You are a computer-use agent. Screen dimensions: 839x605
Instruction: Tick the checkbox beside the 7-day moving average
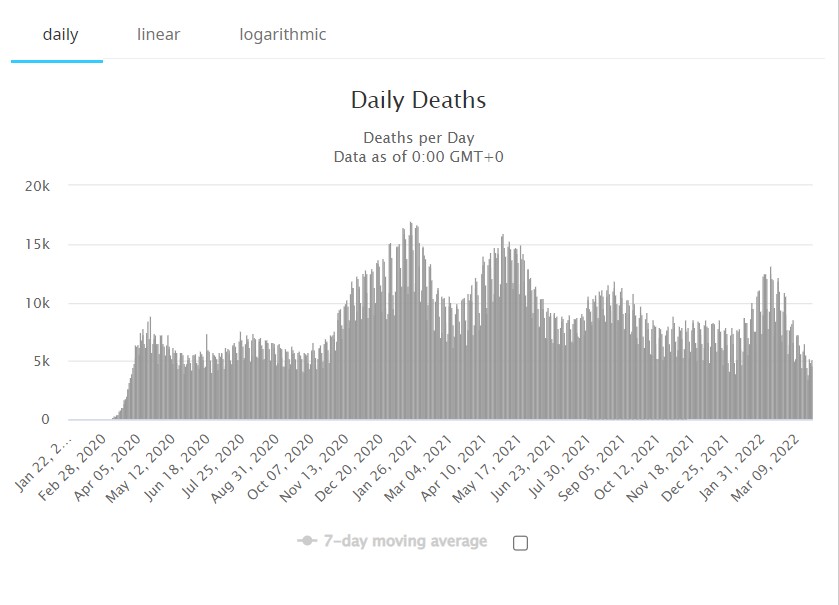pyautogui.click(x=520, y=543)
